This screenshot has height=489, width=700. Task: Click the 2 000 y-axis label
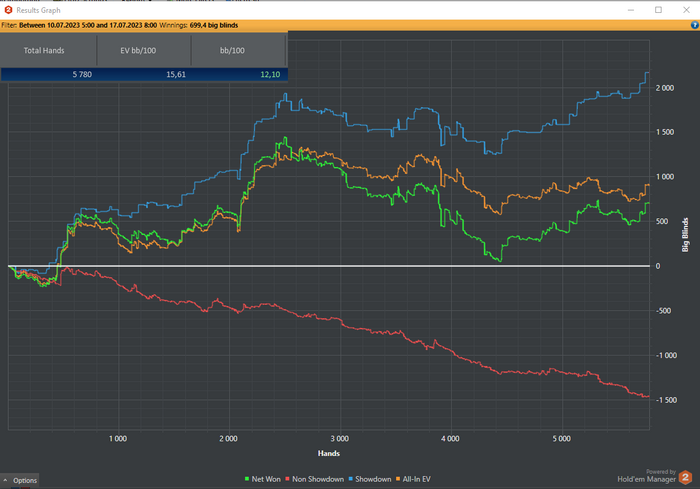[x=665, y=88]
